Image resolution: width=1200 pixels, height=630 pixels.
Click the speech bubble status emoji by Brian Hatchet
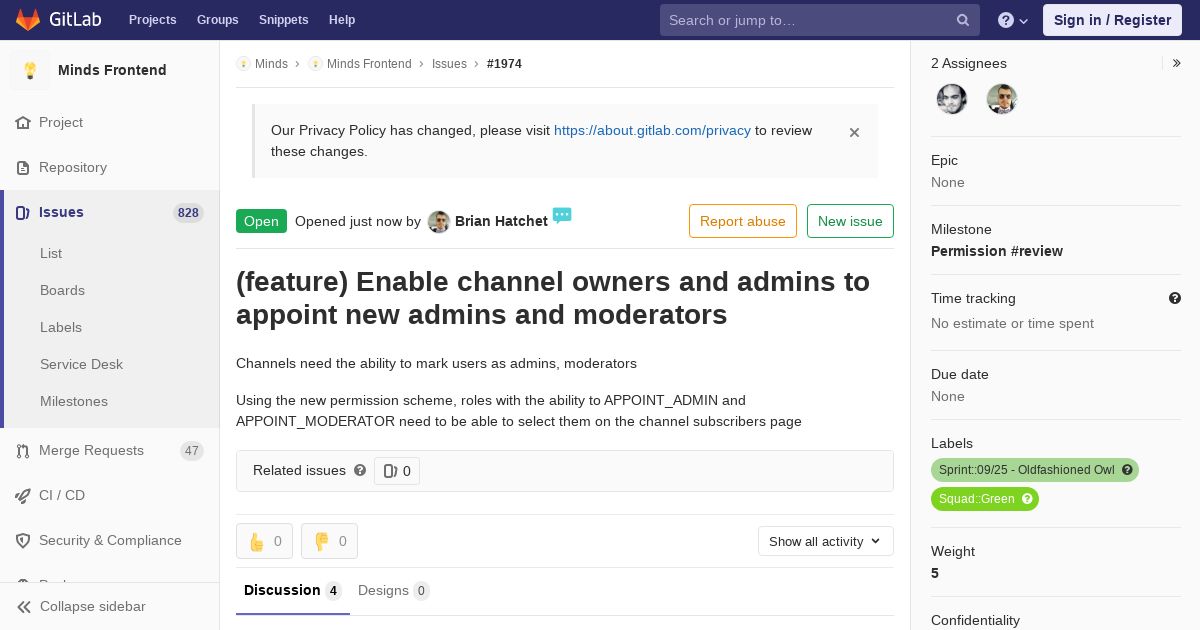pyautogui.click(x=562, y=215)
